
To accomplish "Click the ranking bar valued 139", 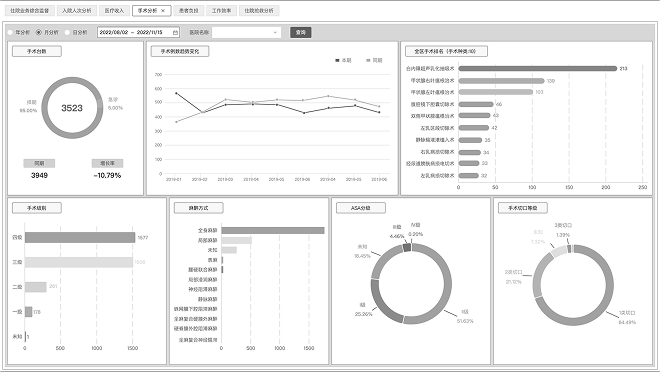I will click(x=501, y=81).
